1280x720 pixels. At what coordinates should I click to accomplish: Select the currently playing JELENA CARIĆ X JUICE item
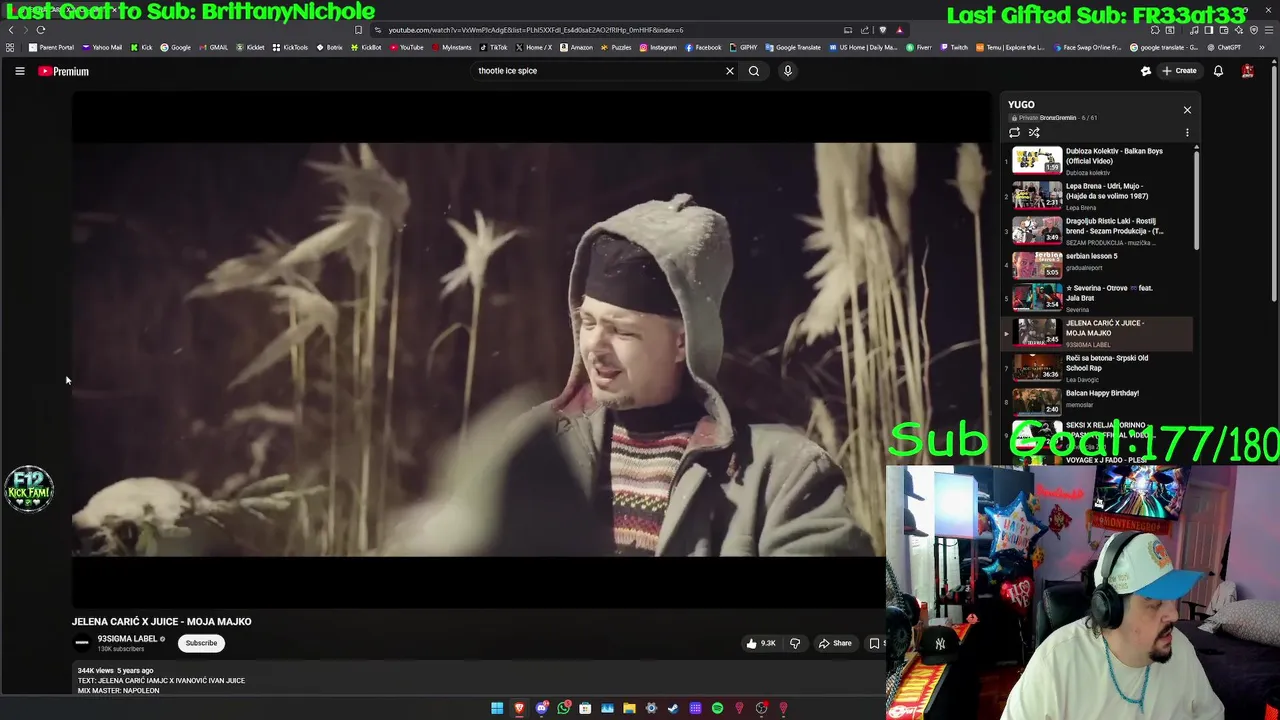pos(1098,333)
